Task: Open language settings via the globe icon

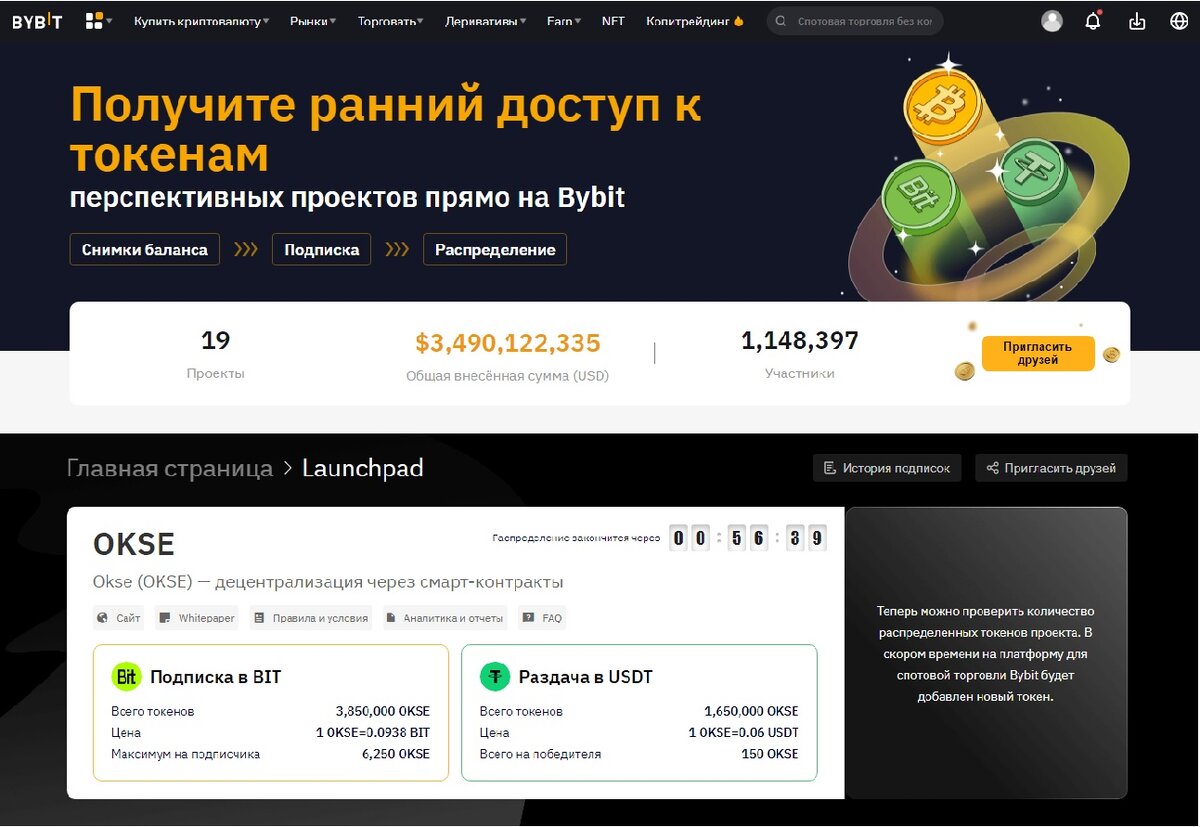Action: [1178, 20]
